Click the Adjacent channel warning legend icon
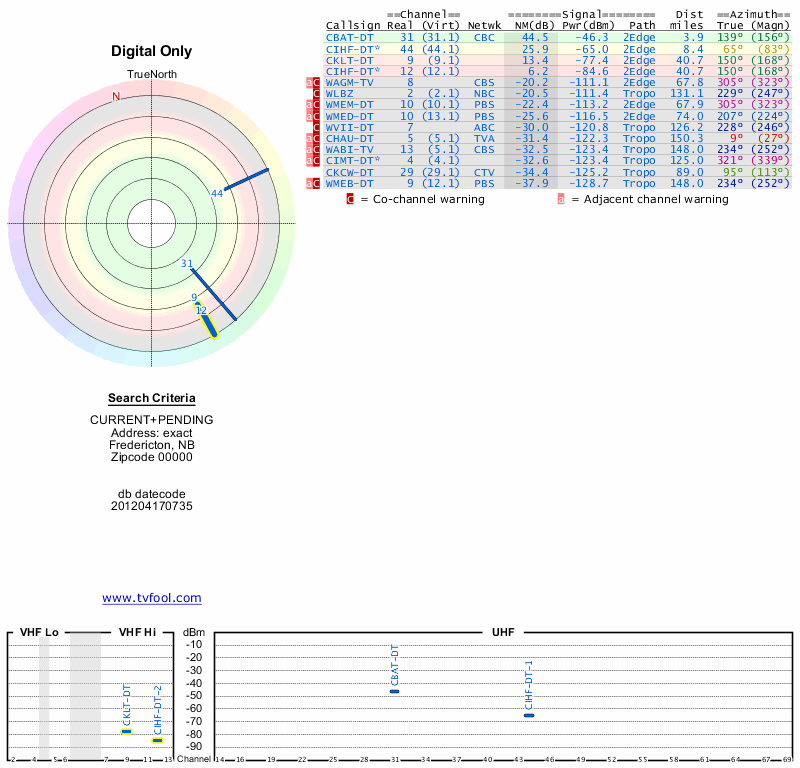This screenshot has height=768, width=800. point(560,199)
